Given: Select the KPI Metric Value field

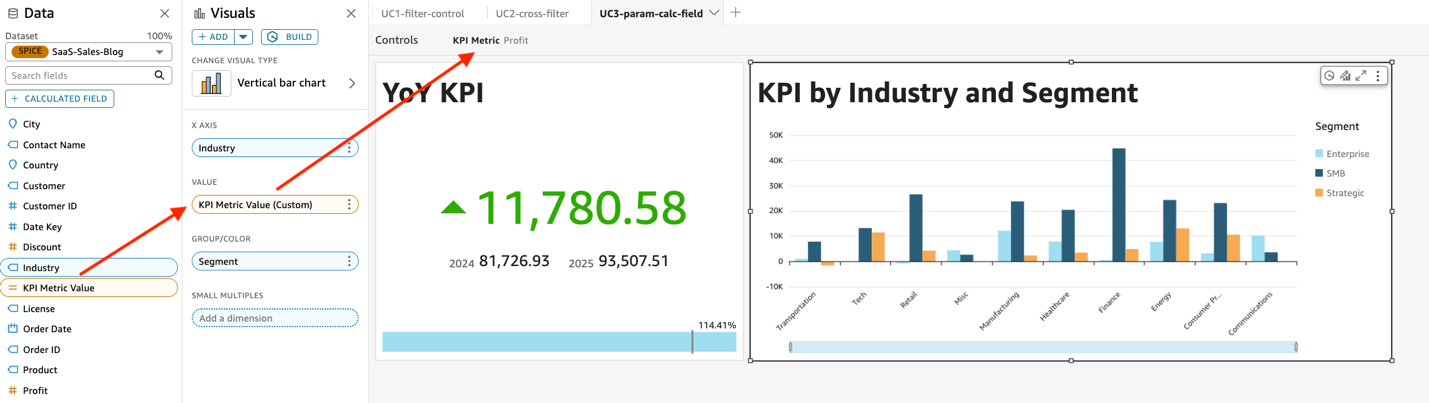Looking at the screenshot, I should pos(90,288).
